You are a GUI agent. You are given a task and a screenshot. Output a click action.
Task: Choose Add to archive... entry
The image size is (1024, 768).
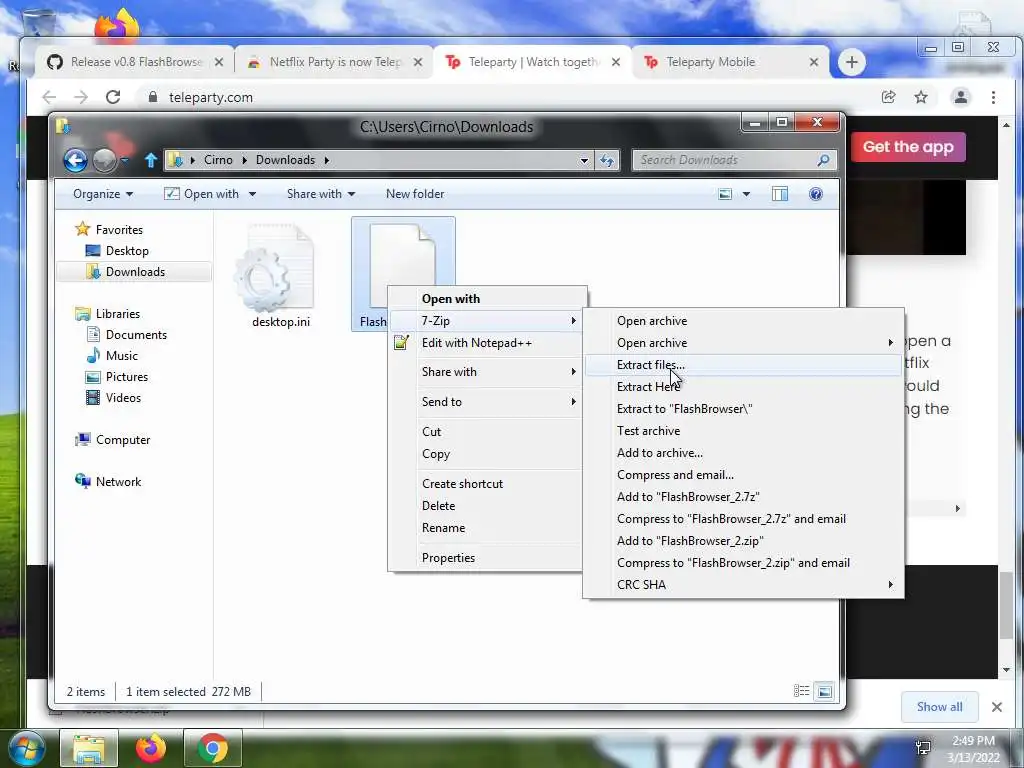pyautogui.click(x=743, y=453)
